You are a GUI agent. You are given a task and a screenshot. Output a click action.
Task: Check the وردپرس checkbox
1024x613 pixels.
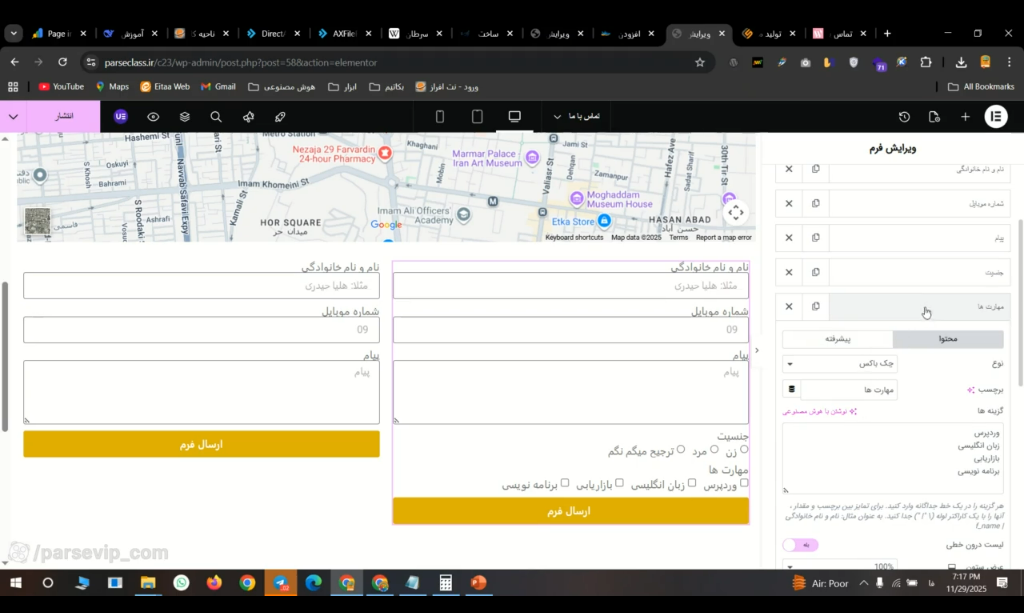744,483
